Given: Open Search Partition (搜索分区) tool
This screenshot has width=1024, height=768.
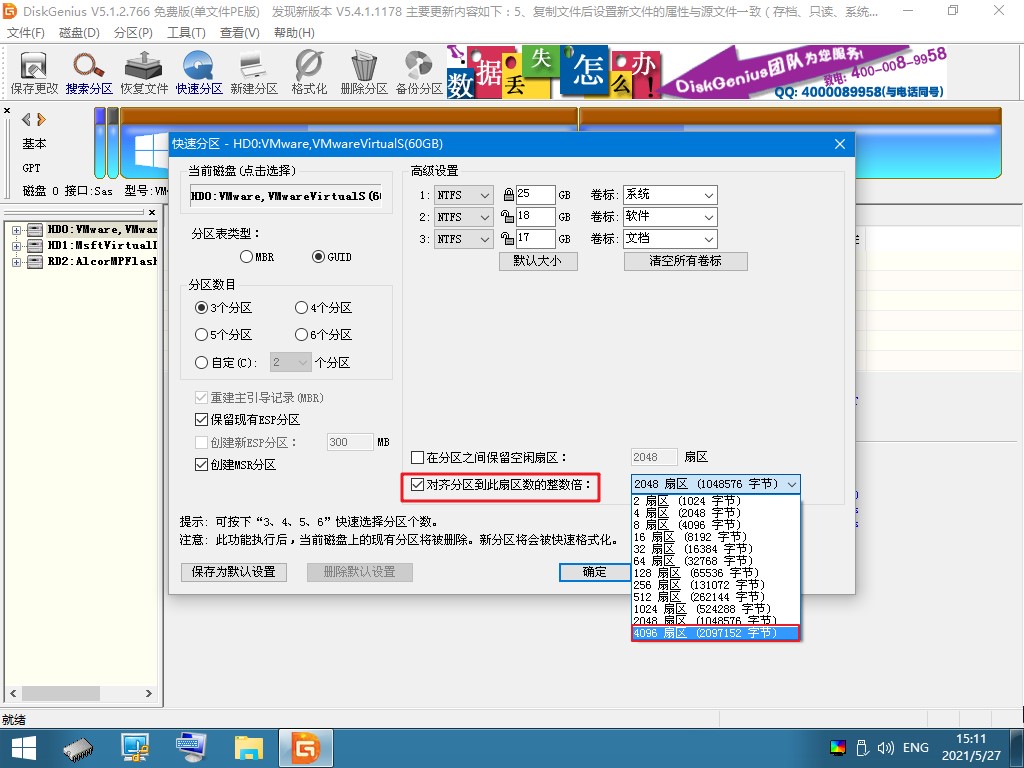Looking at the screenshot, I should tap(89, 73).
